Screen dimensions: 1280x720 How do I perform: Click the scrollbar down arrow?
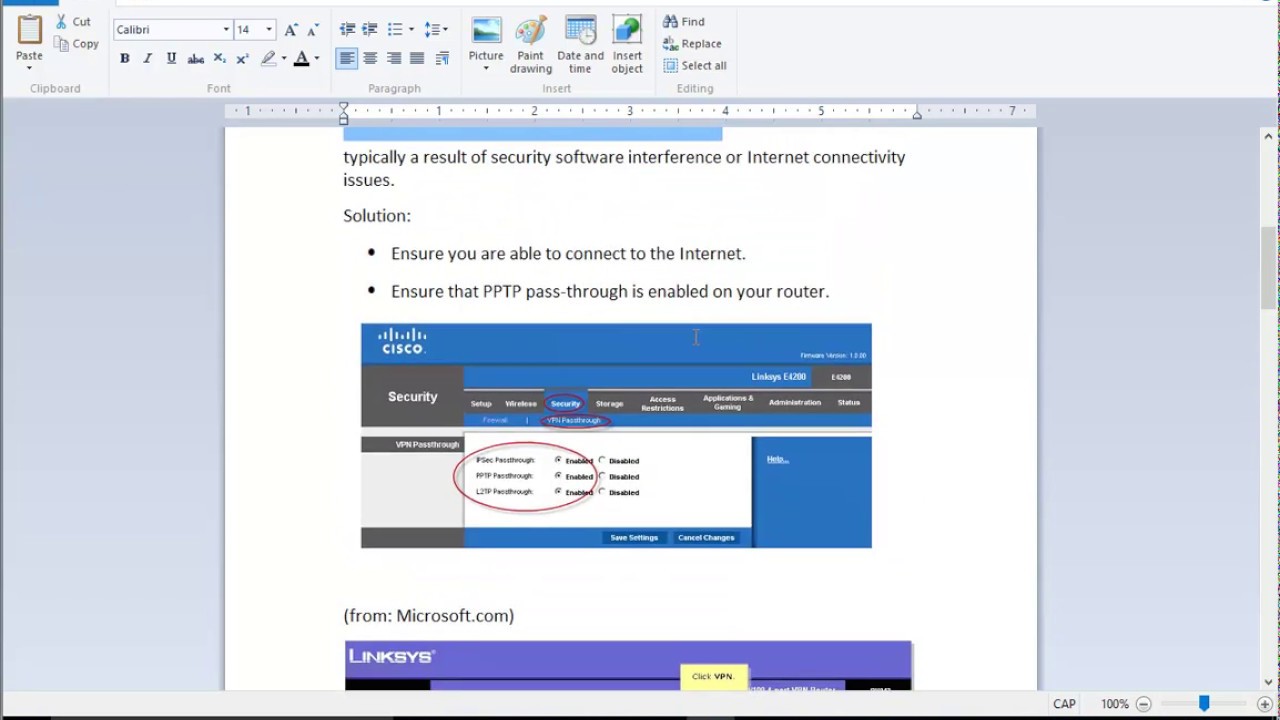point(1269,681)
